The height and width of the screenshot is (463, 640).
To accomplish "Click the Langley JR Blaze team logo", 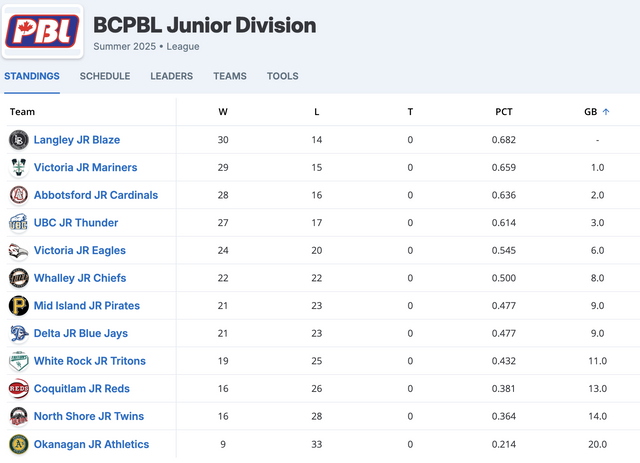I will click(x=19, y=140).
